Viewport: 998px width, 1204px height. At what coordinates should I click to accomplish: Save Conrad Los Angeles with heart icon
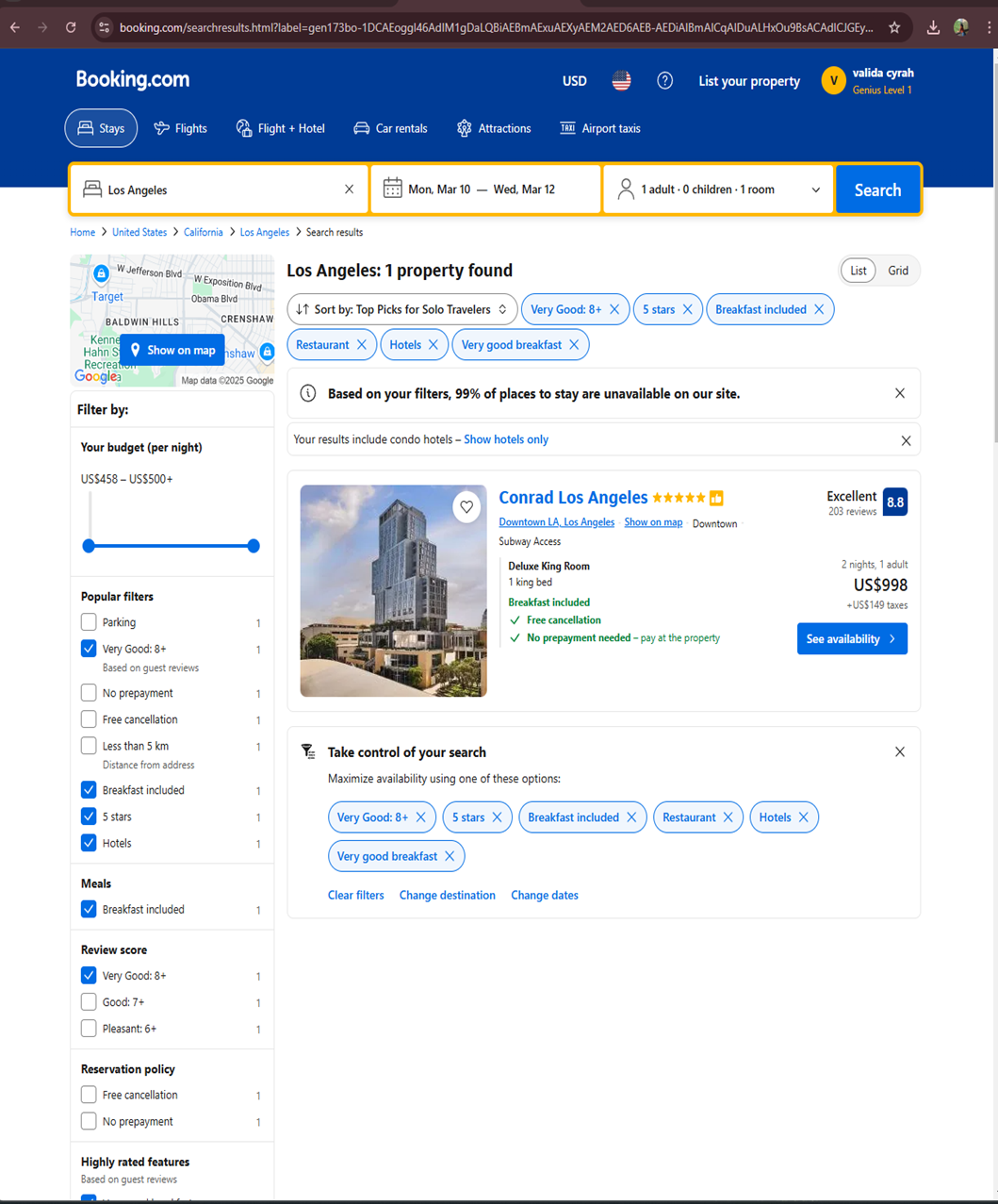pos(466,506)
